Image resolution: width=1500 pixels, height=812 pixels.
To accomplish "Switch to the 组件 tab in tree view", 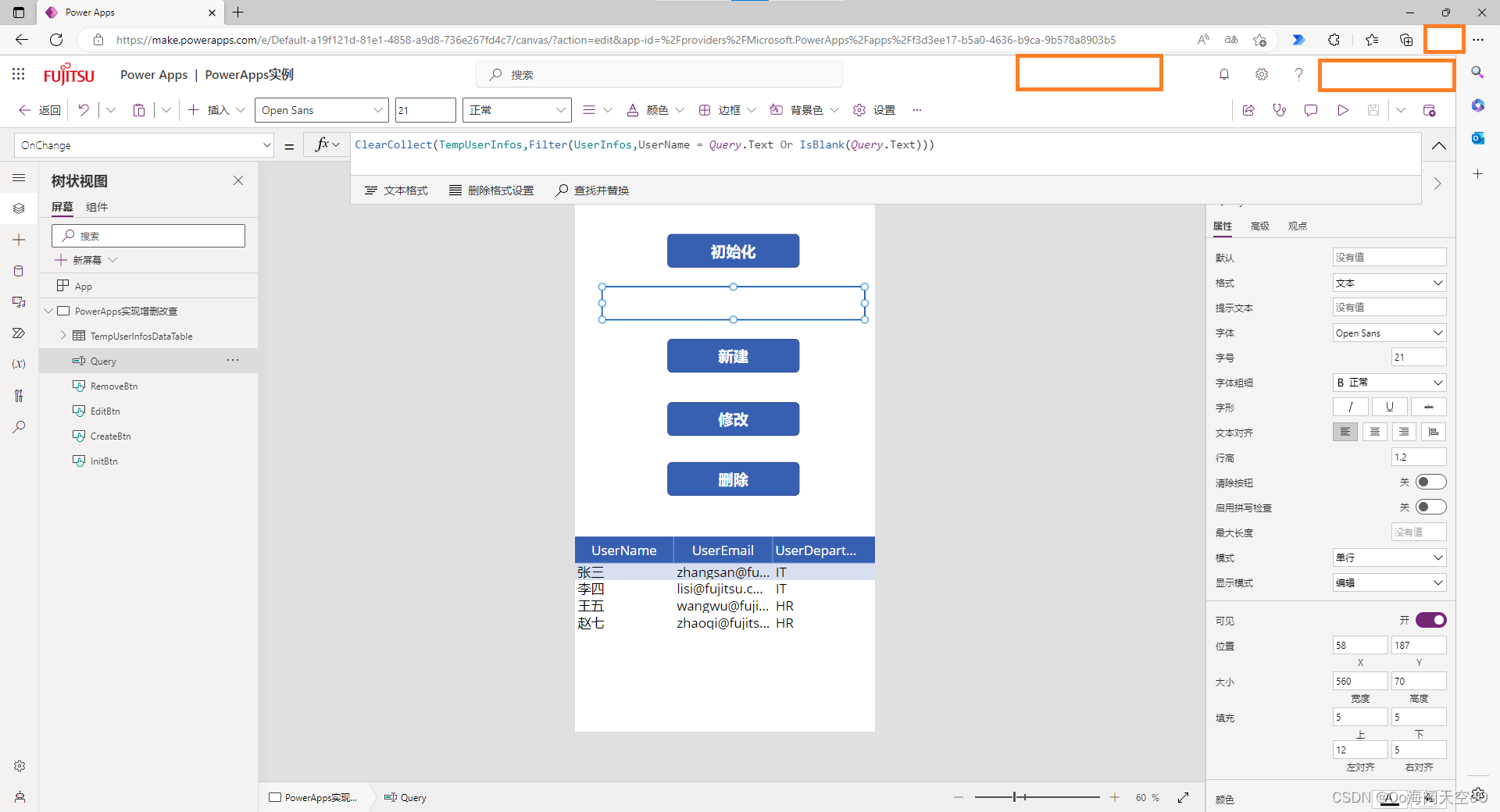I will (x=97, y=207).
